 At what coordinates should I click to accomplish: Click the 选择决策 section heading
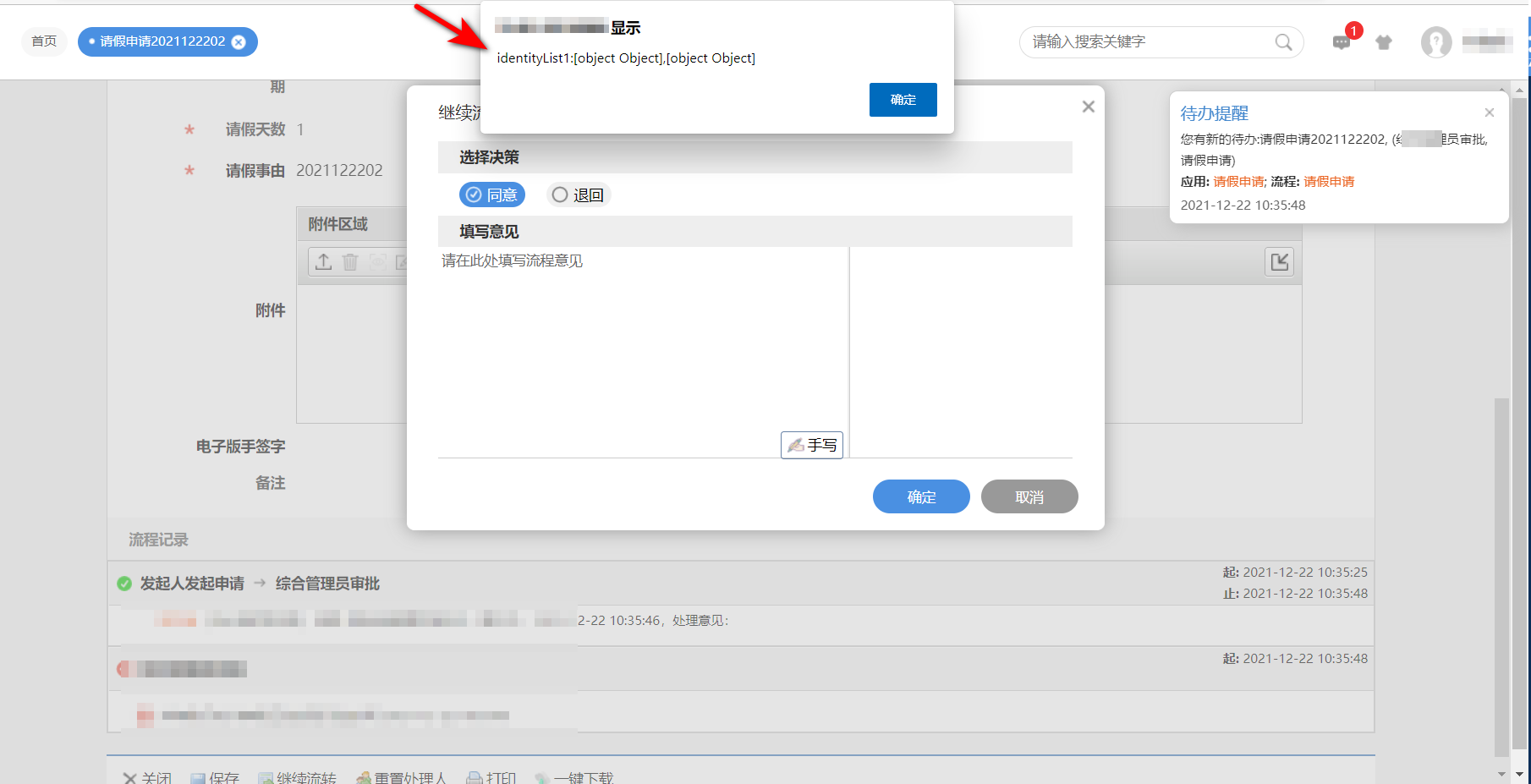tap(489, 157)
